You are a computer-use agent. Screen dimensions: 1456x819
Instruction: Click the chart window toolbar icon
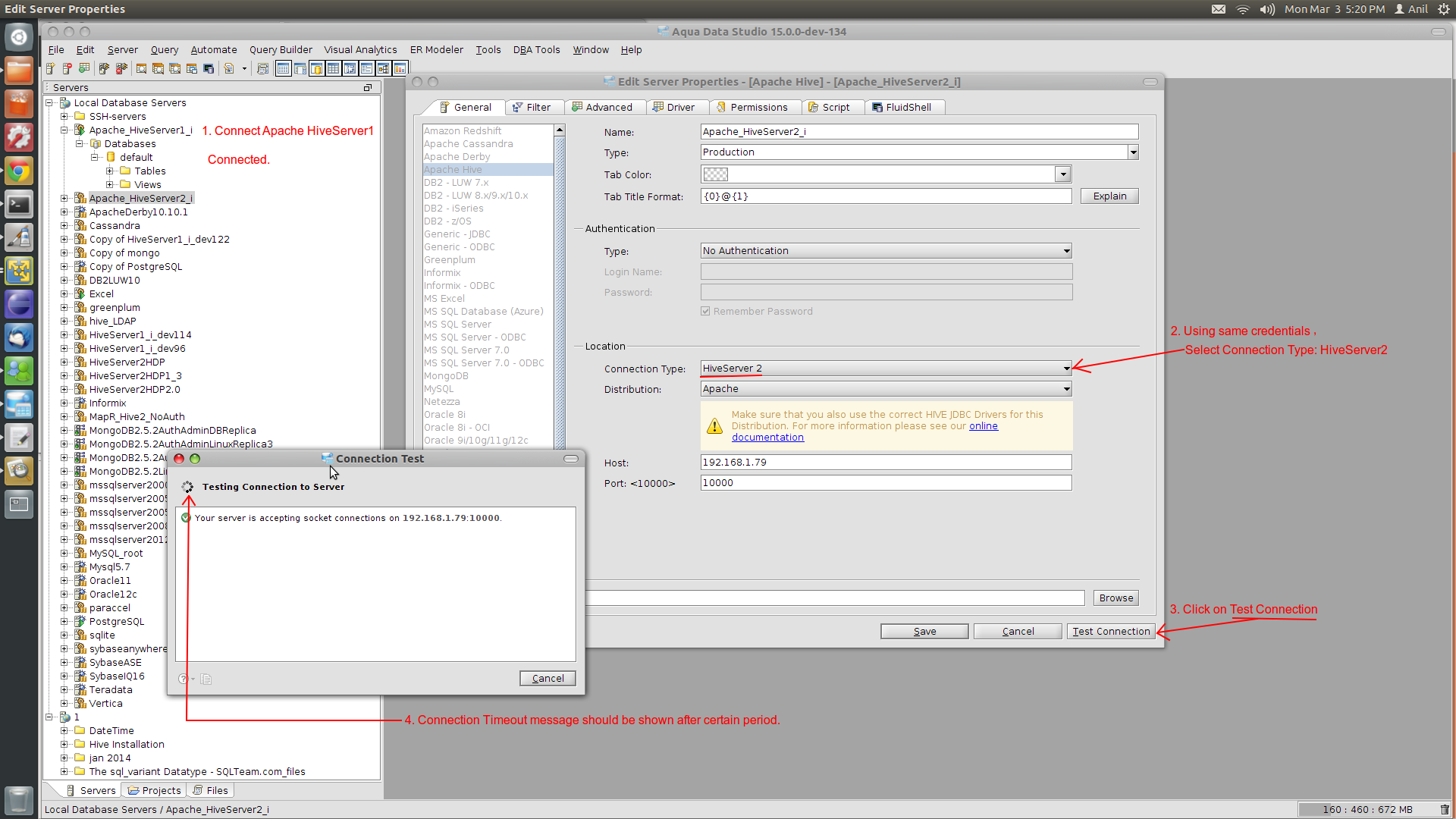pos(400,68)
